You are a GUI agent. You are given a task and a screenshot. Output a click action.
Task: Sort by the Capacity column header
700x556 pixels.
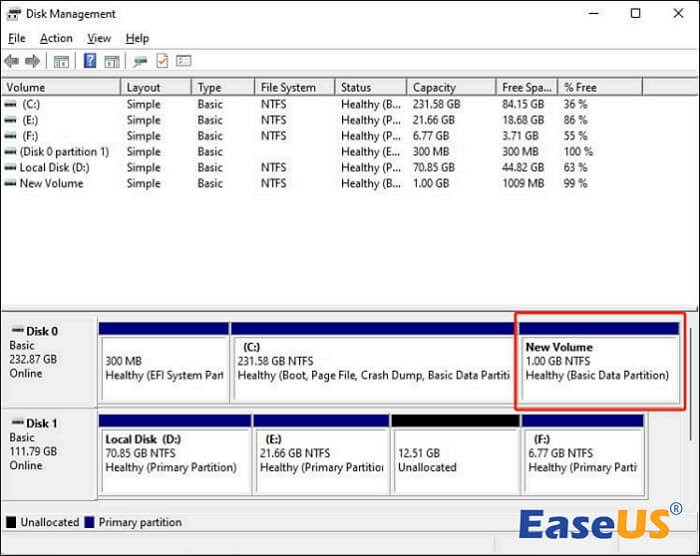pos(434,88)
